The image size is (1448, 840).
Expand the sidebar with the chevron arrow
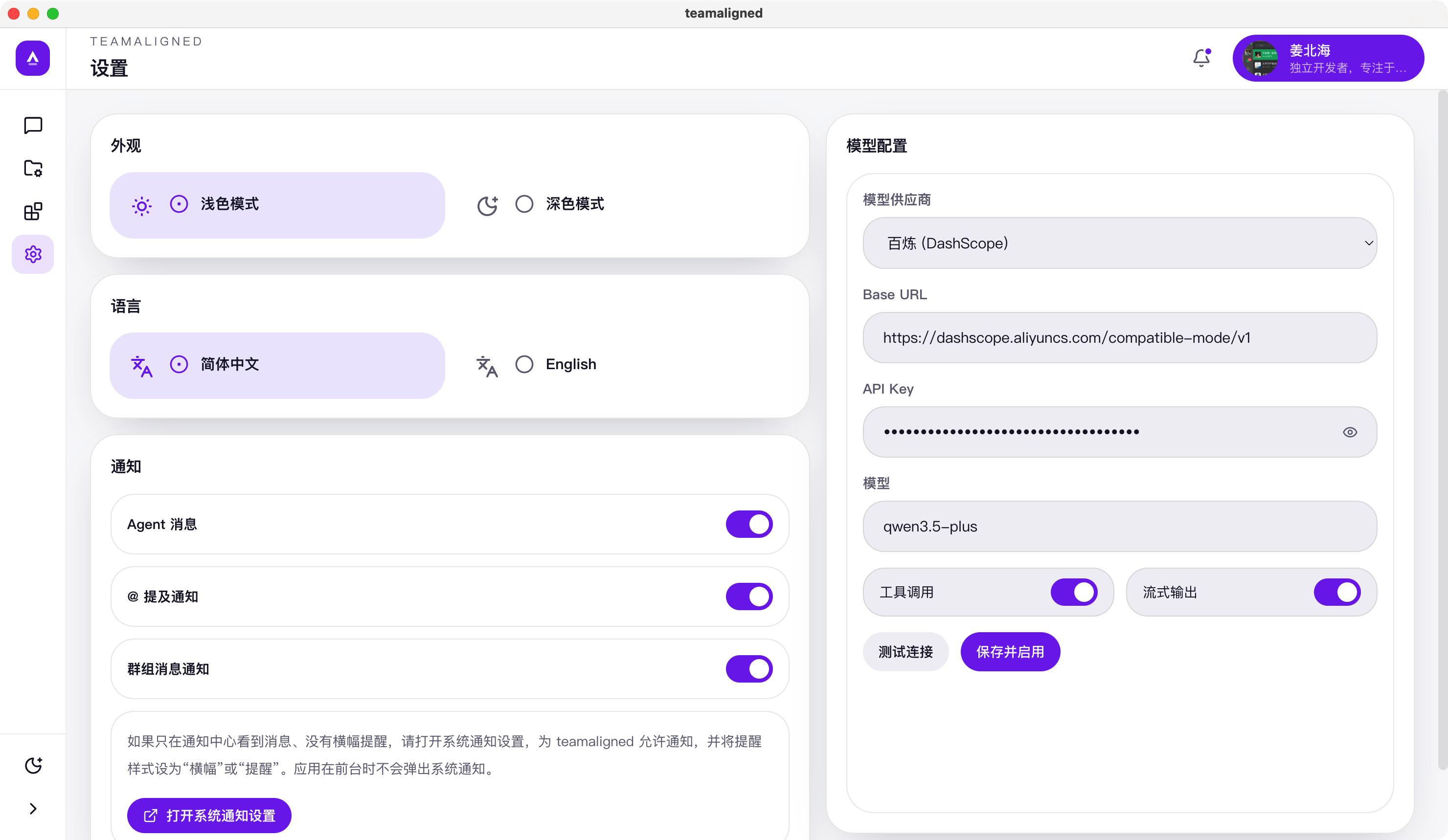[x=33, y=808]
